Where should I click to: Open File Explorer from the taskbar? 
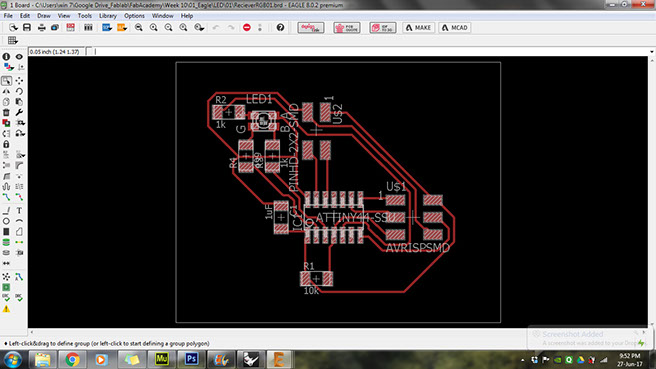coord(42,359)
